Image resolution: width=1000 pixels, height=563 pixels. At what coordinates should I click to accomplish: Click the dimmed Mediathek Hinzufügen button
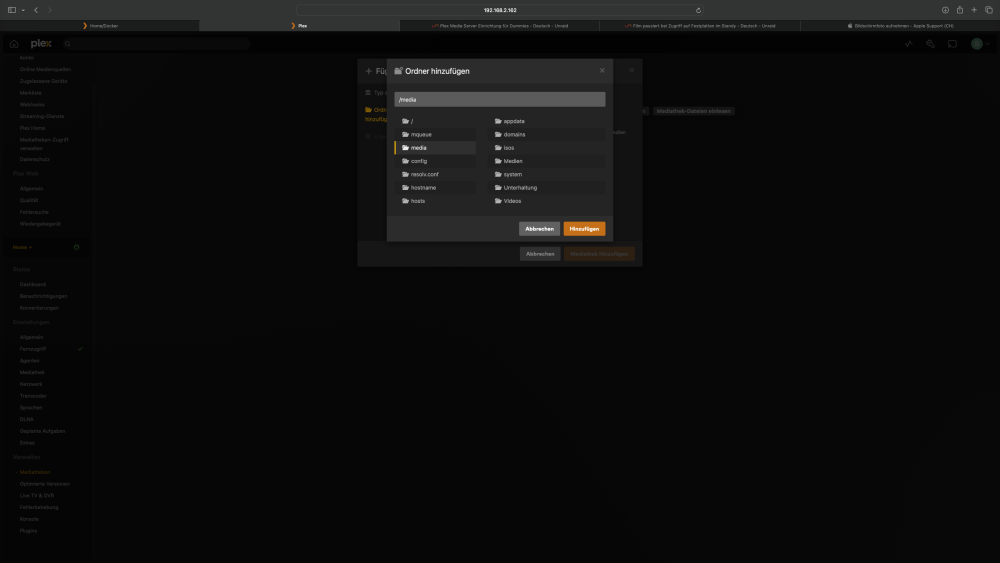pyautogui.click(x=599, y=254)
